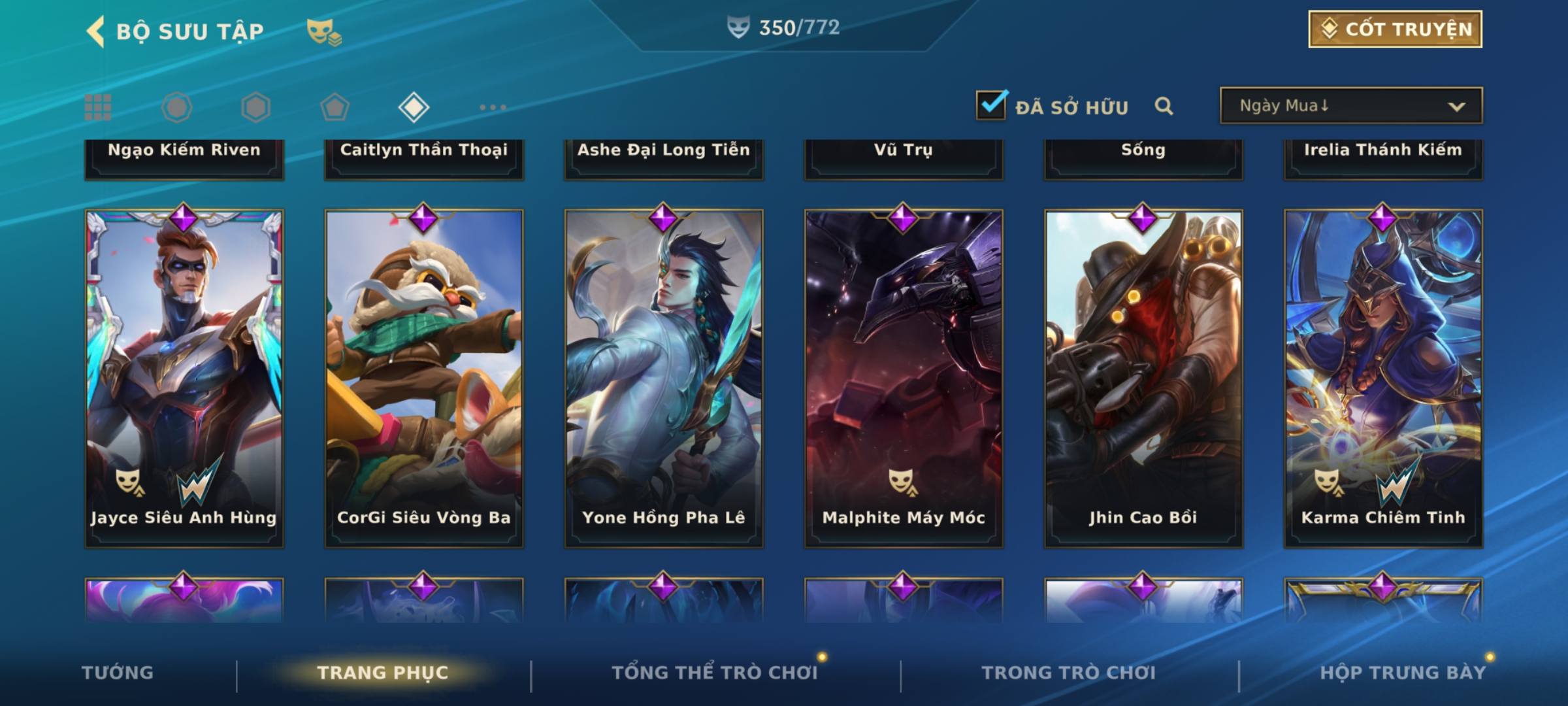Viewport: 1568px width, 706px height.
Task: Expand the Ngày Mua sort dropdown
Action: point(1351,105)
